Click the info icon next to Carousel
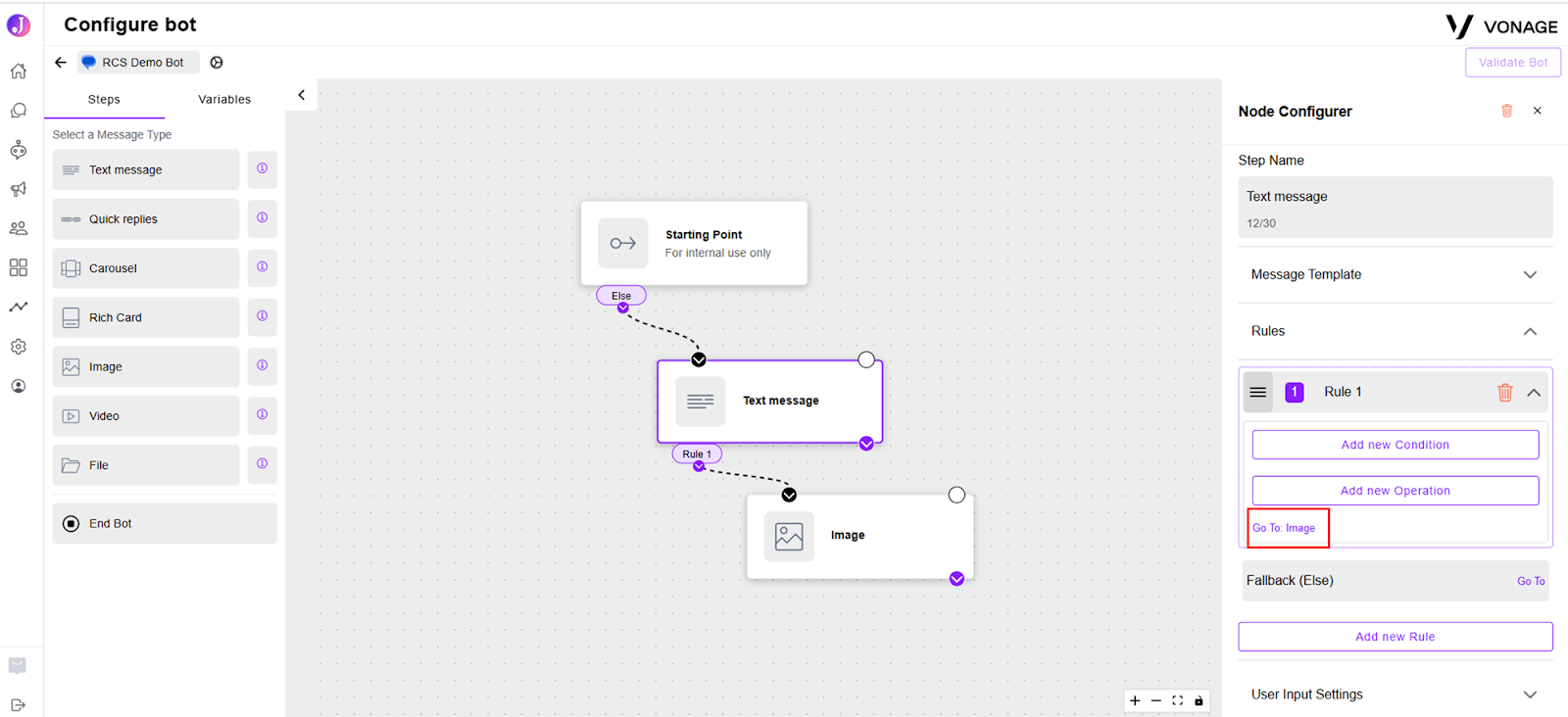This screenshot has width=1568, height=717. [263, 267]
